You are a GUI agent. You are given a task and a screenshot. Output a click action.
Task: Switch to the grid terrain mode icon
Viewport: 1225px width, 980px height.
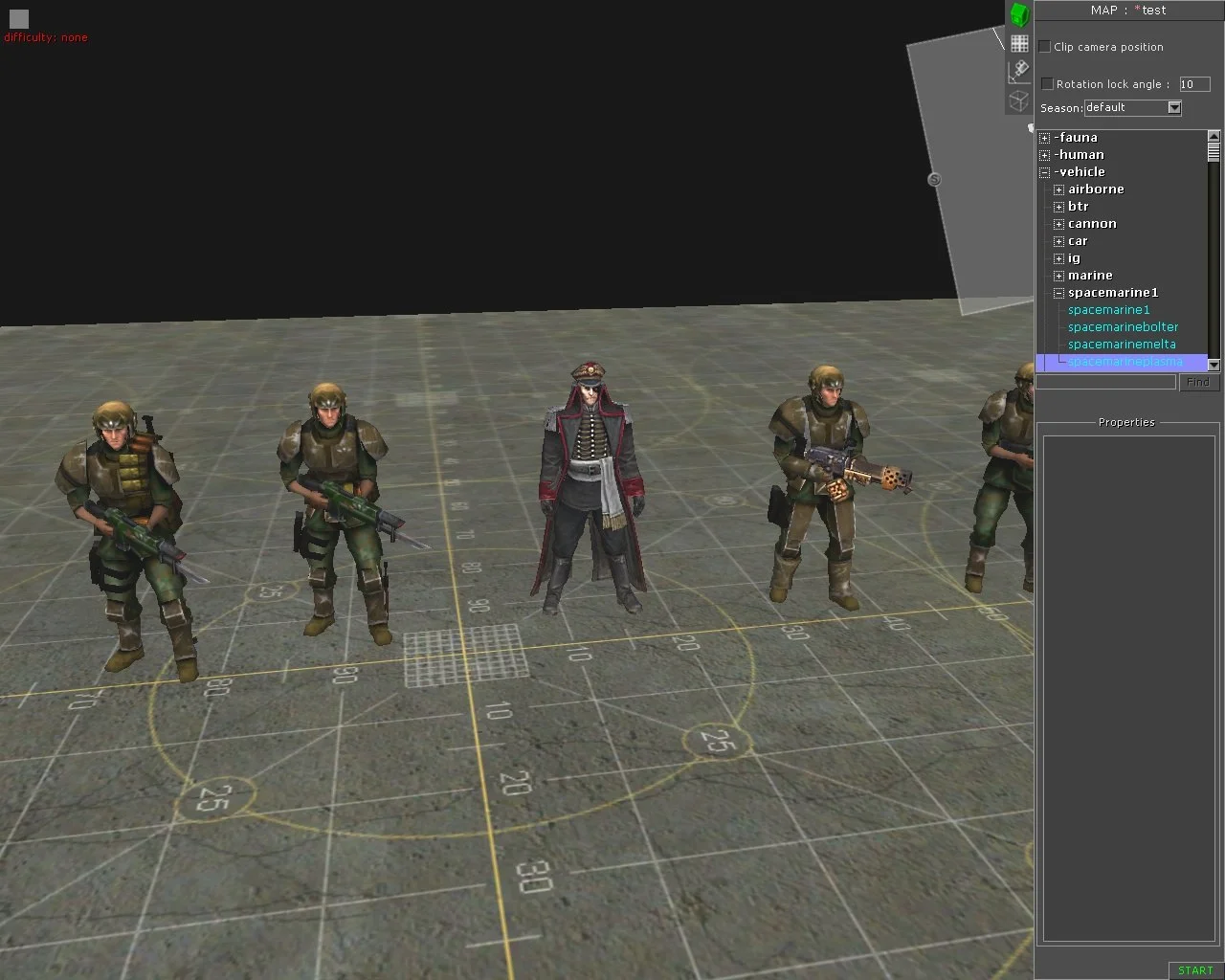tap(1019, 44)
